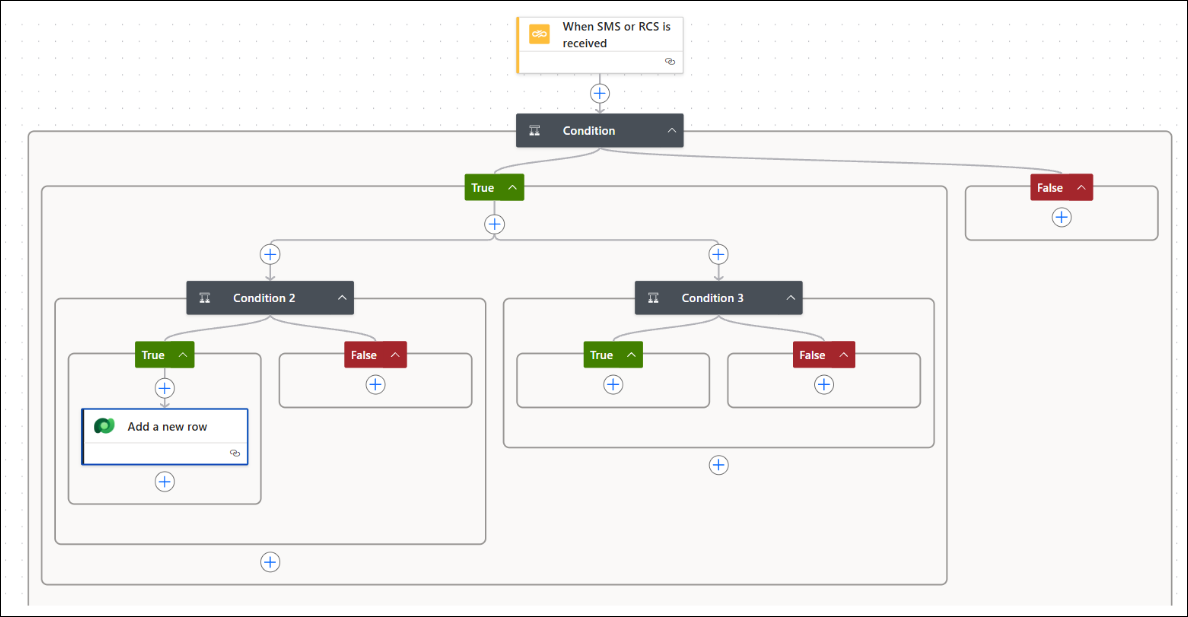Collapse True branch of Condition 2

[183, 355]
